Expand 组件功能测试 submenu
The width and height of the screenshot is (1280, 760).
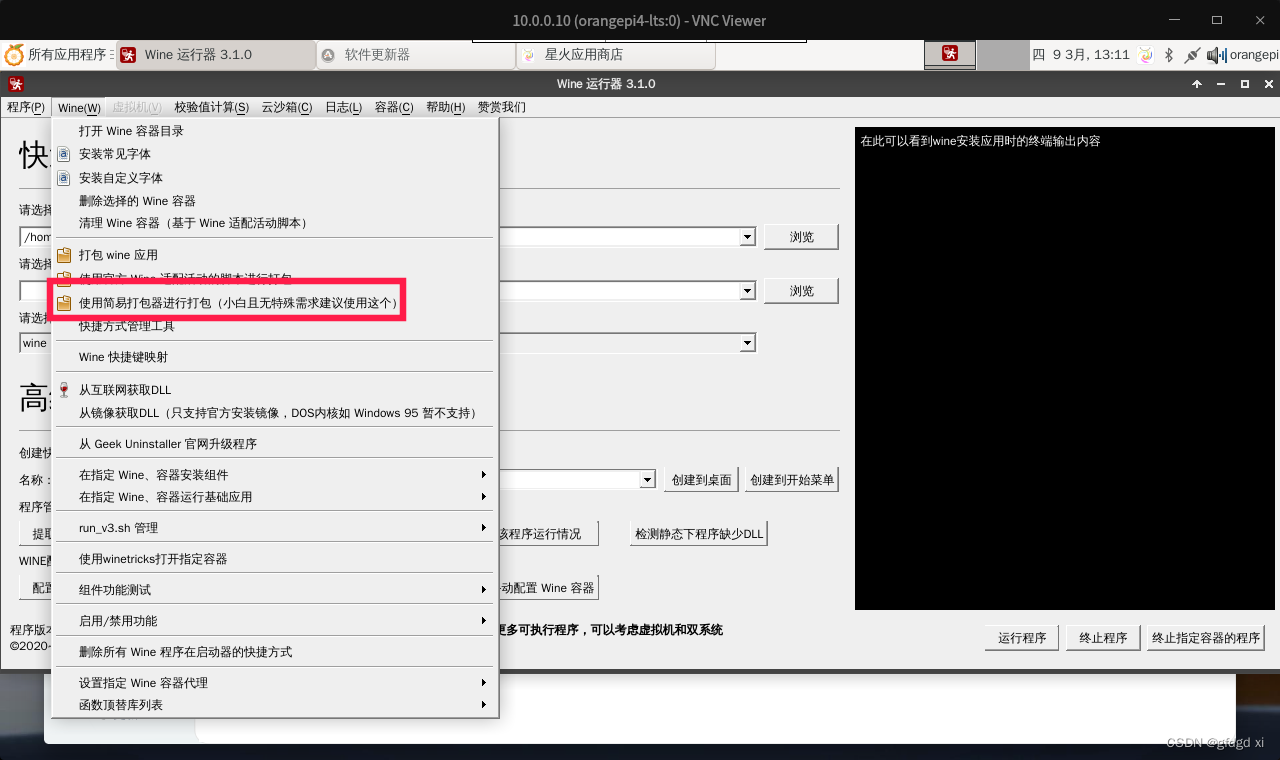point(275,590)
